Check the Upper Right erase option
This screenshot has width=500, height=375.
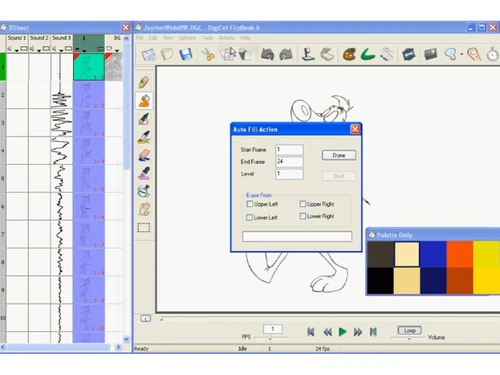303,204
